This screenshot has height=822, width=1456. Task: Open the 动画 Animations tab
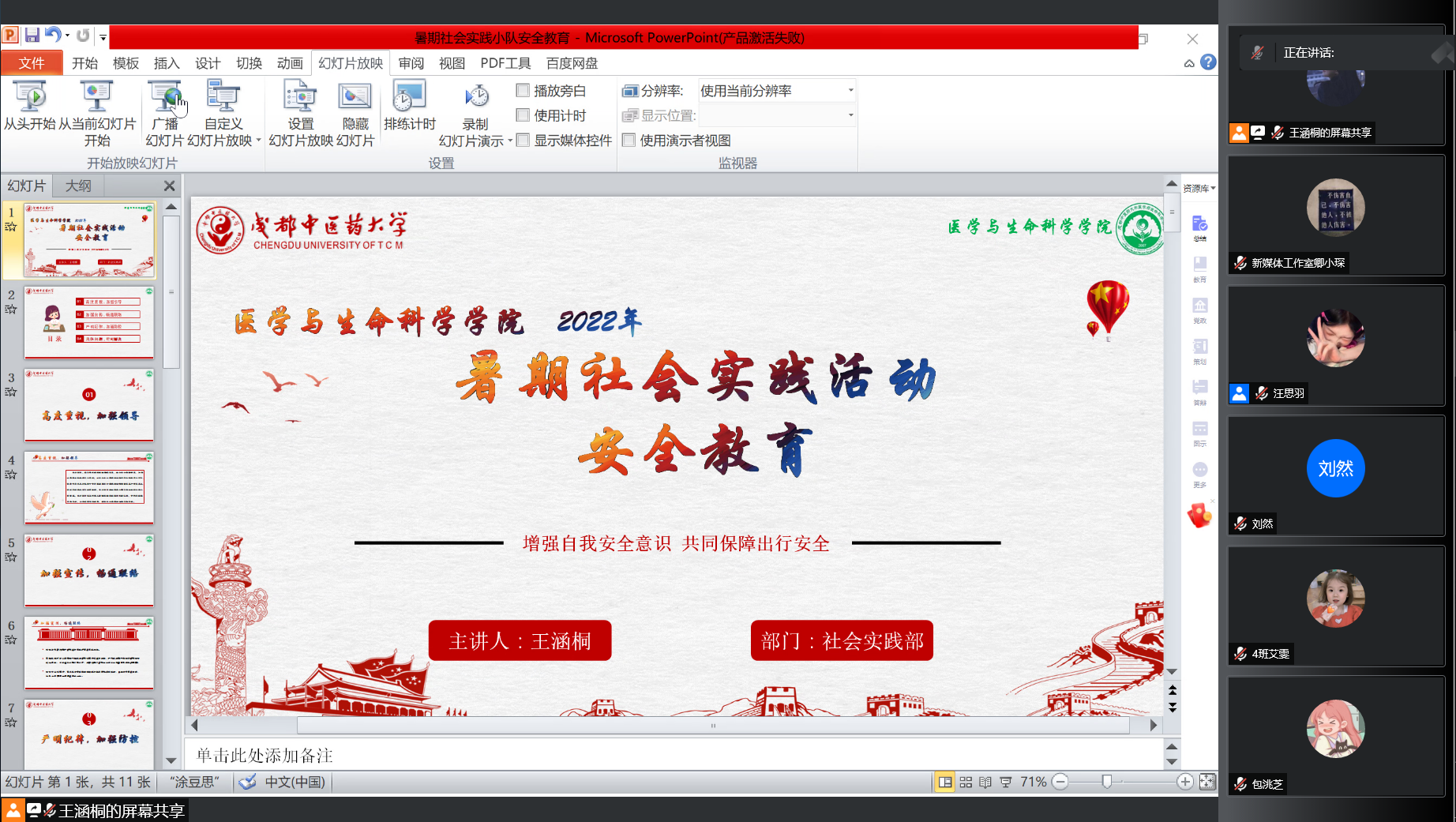[x=290, y=63]
